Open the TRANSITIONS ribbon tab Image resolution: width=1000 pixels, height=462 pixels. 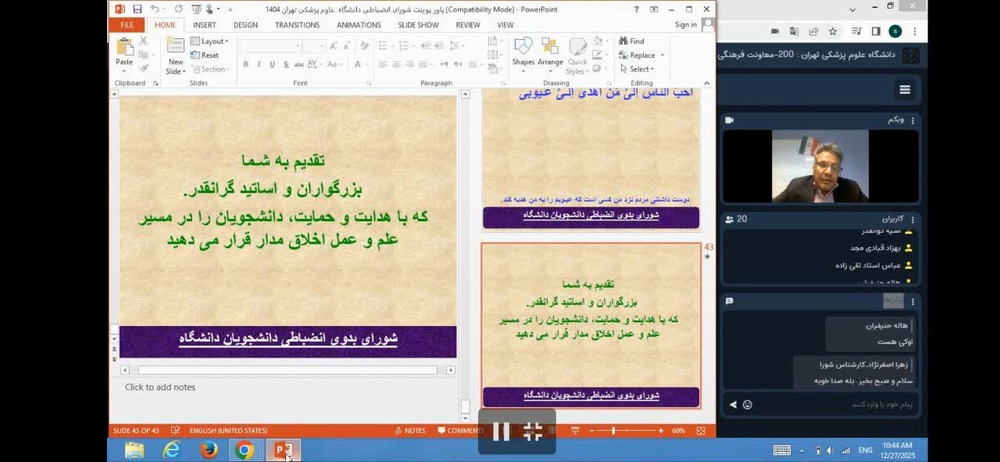(x=297, y=25)
